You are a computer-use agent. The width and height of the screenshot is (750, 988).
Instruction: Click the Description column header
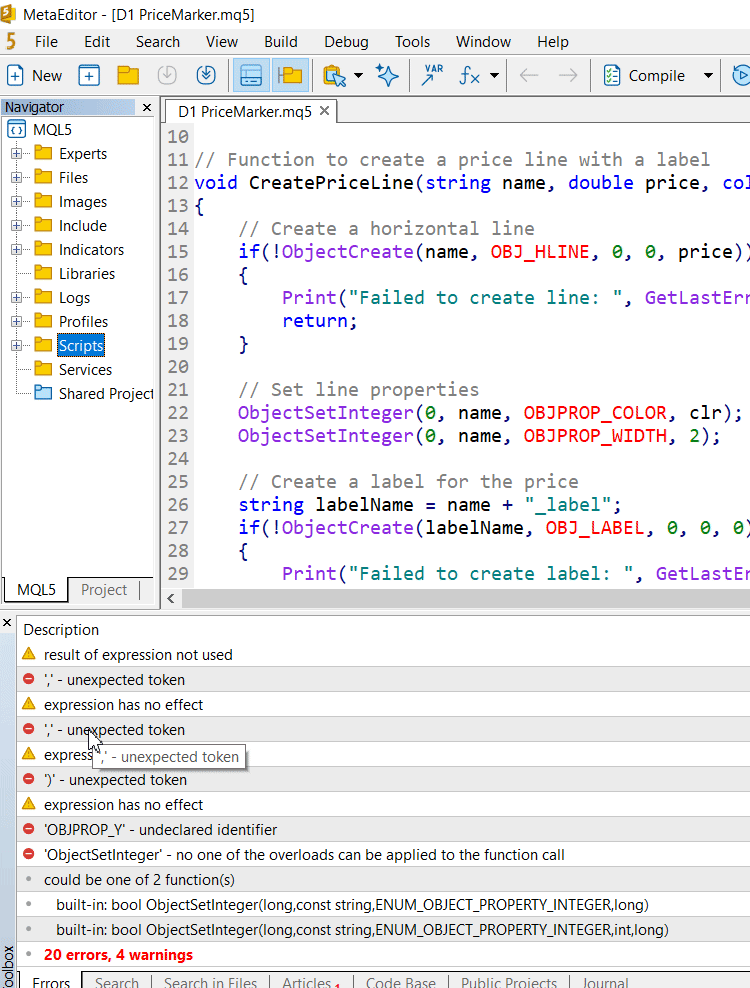coord(61,629)
